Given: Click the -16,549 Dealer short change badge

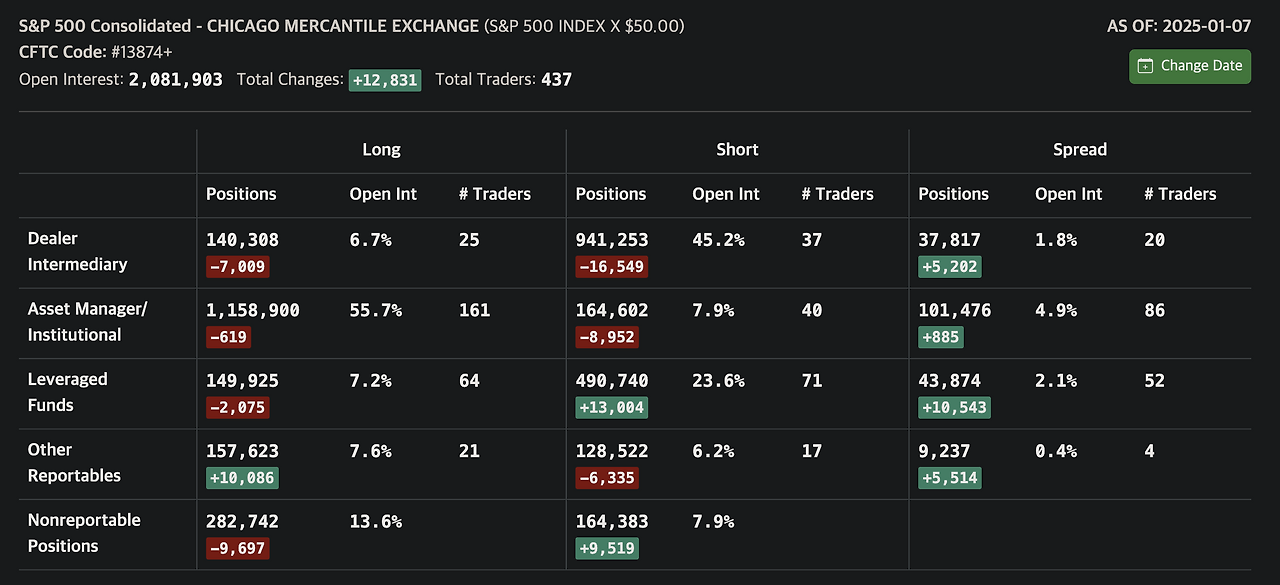Looking at the screenshot, I should (611, 267).
